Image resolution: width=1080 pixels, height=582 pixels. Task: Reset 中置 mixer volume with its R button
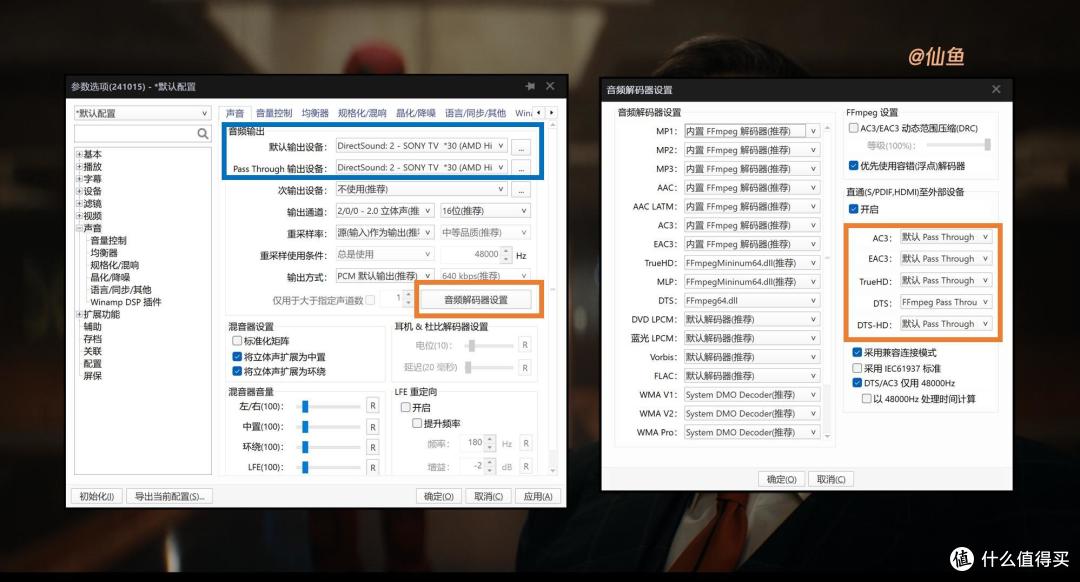(x=373, y=427)
